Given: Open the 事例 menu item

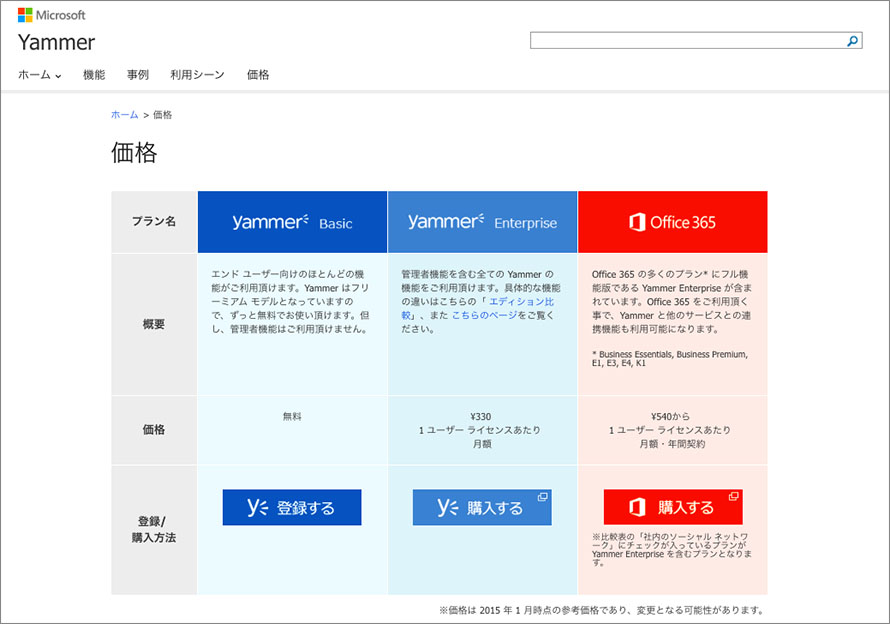Looking at the screenshot, I should [137, 75].
